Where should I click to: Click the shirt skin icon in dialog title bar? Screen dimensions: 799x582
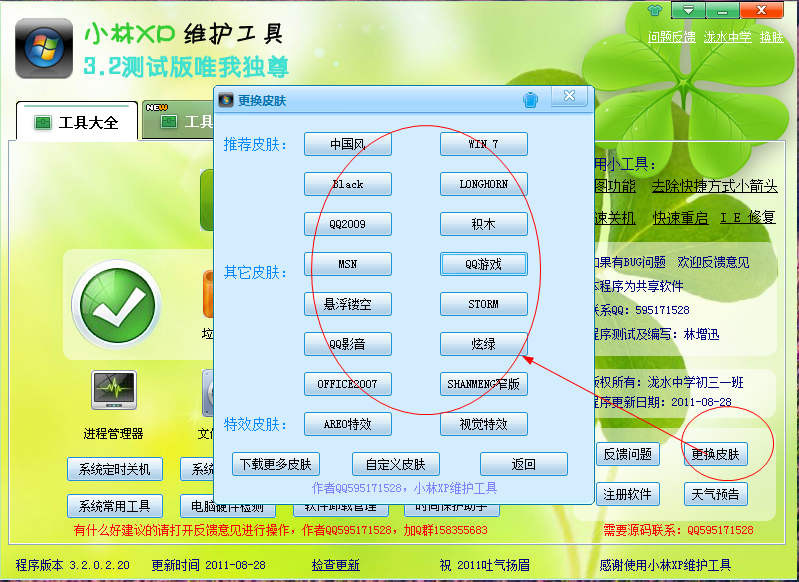click(530, 100)
